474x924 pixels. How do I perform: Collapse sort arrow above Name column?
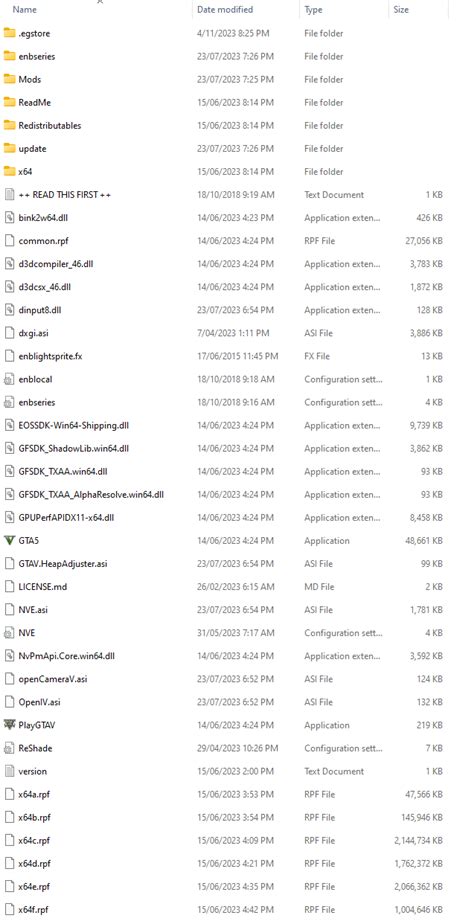tap(100, 2)
